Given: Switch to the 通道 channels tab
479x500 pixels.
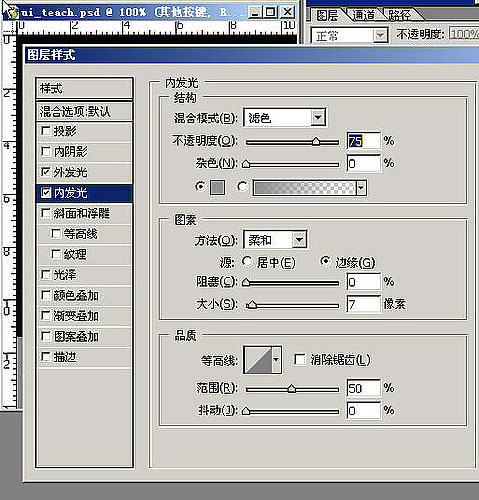Looking at the screenshot, I should coord(363,15).
